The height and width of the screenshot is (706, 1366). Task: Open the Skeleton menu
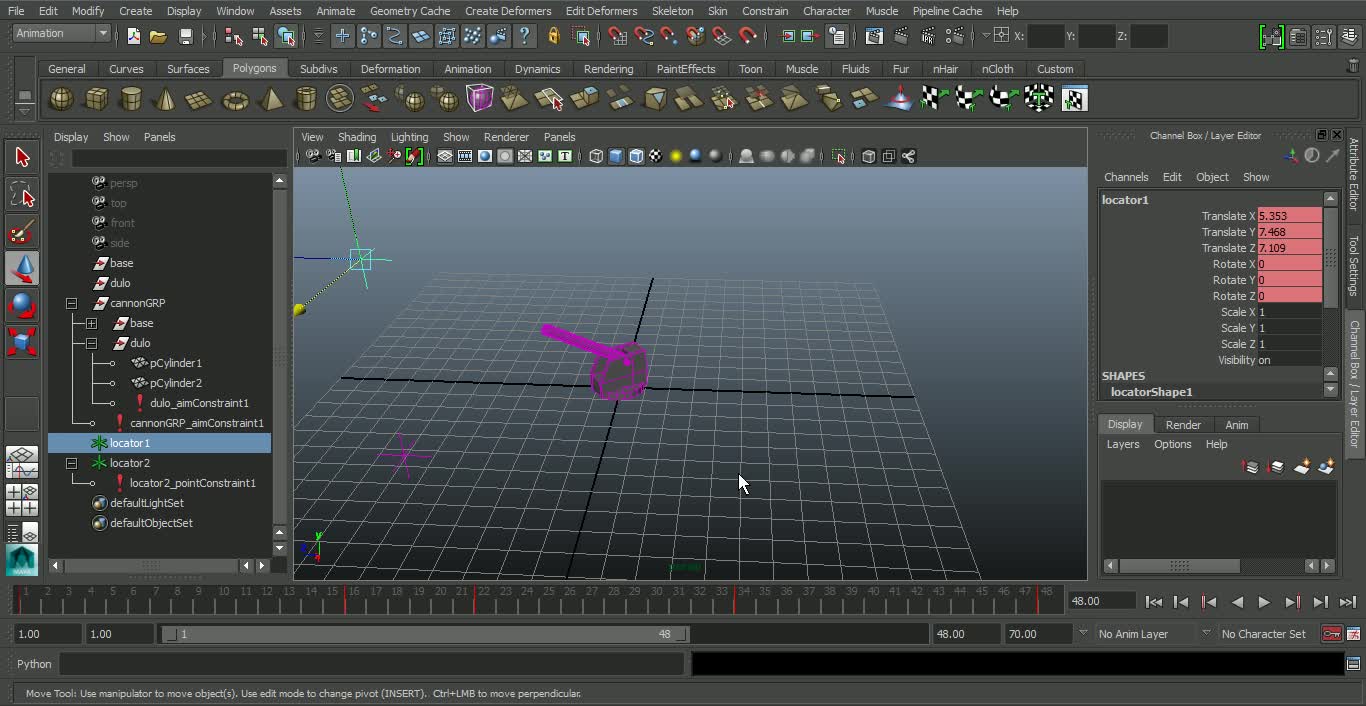pyautogui.click(x=672, y=11)
